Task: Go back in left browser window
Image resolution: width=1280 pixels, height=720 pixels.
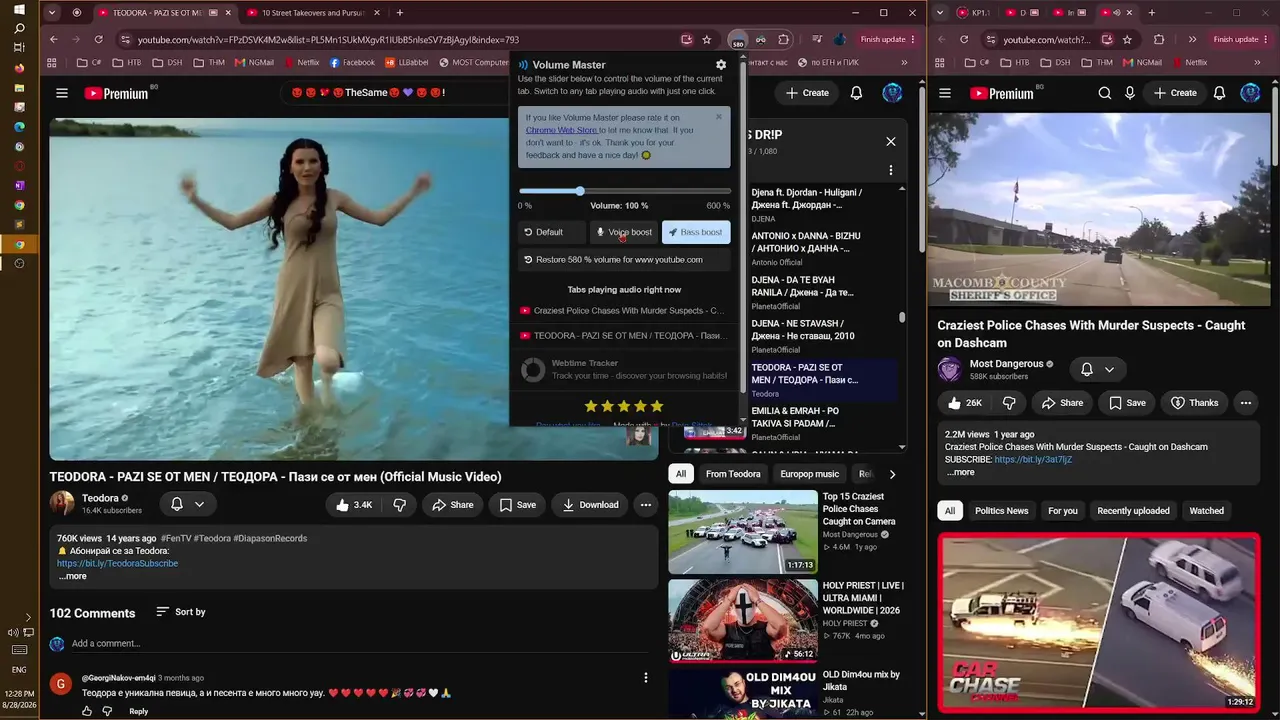Action: (x=54, y=40)
